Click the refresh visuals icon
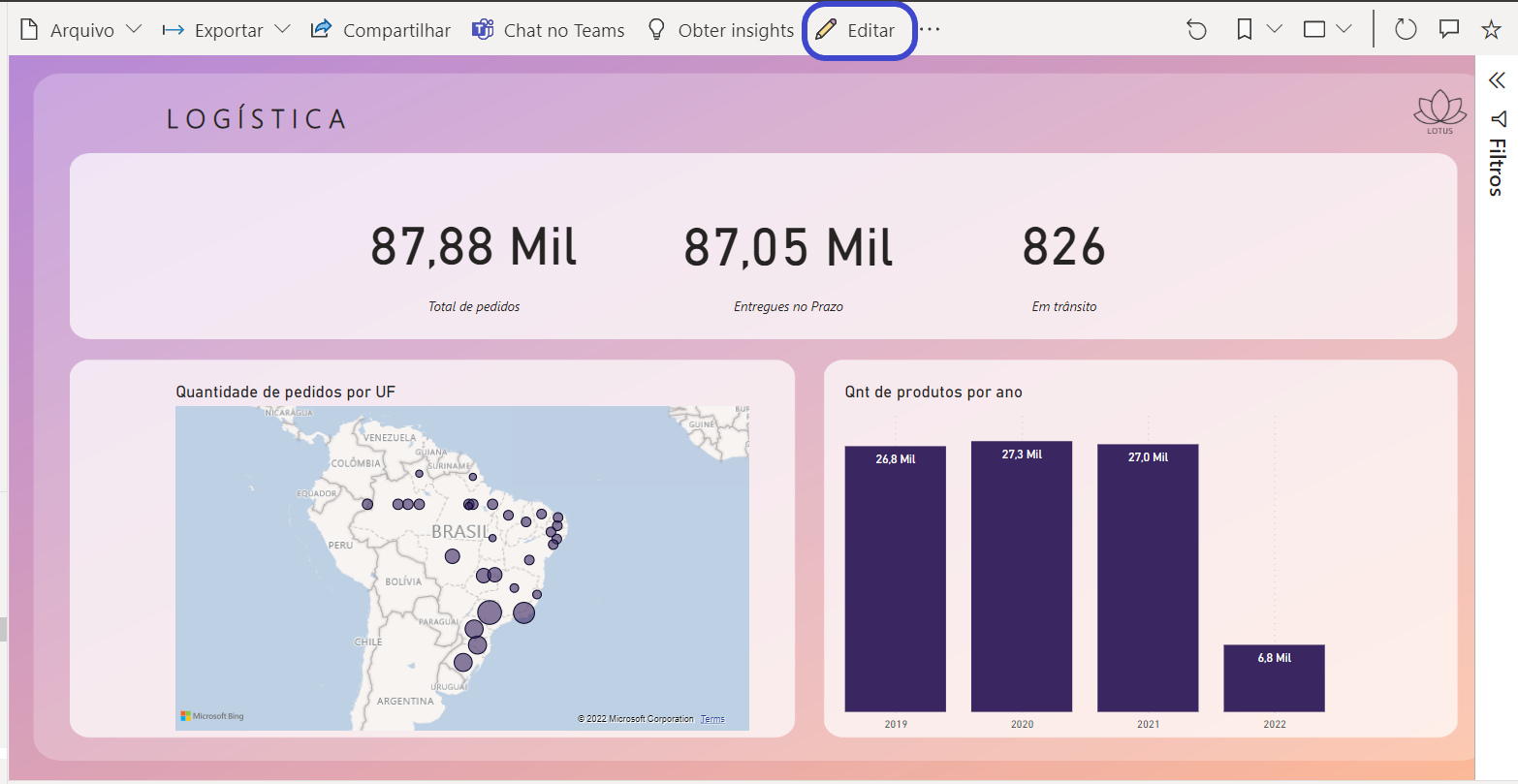The width and height of the screenshot is (1518, 784). coord(1406,30)
